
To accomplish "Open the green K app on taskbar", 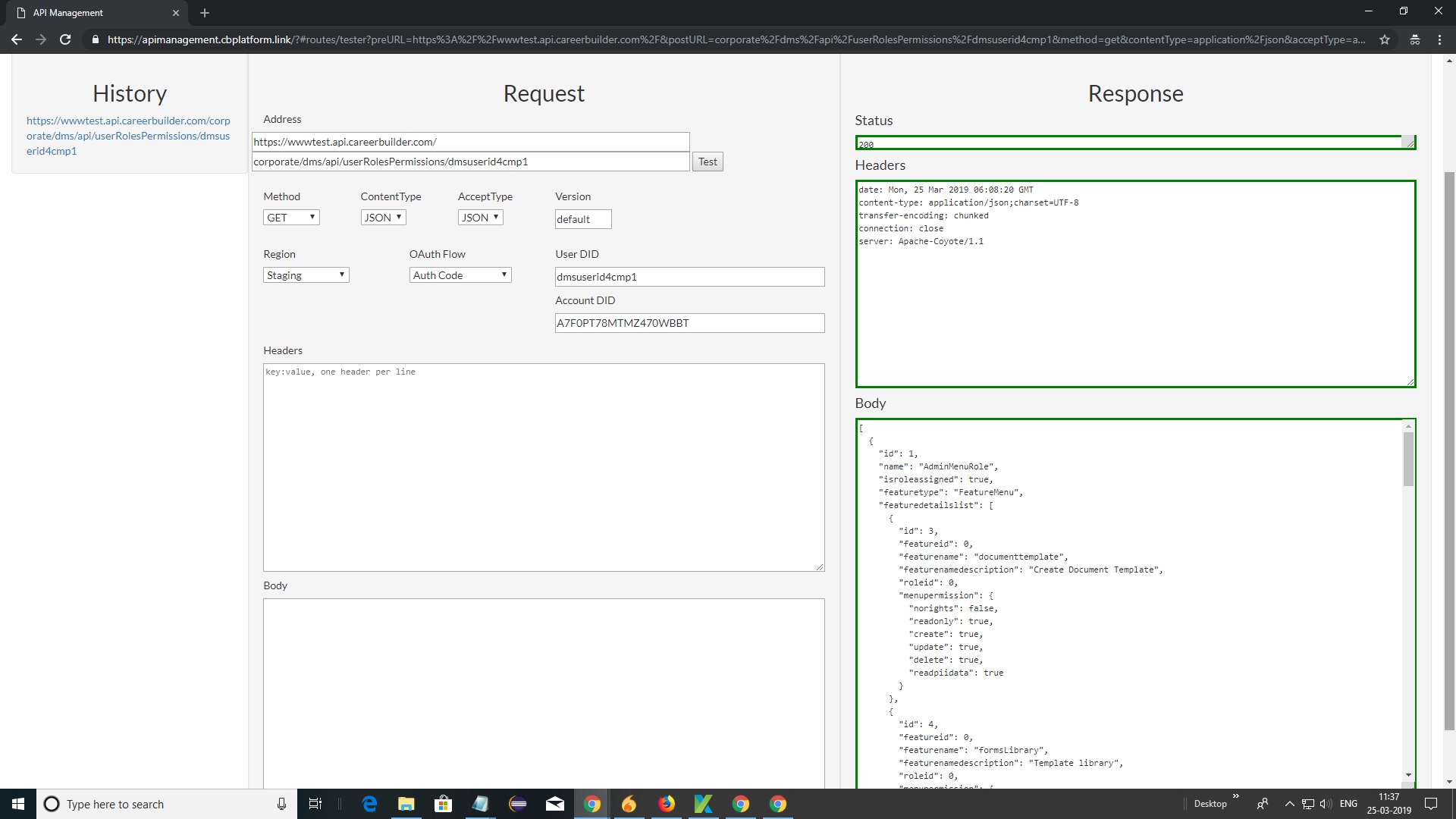I will click(x=704, y=804).
